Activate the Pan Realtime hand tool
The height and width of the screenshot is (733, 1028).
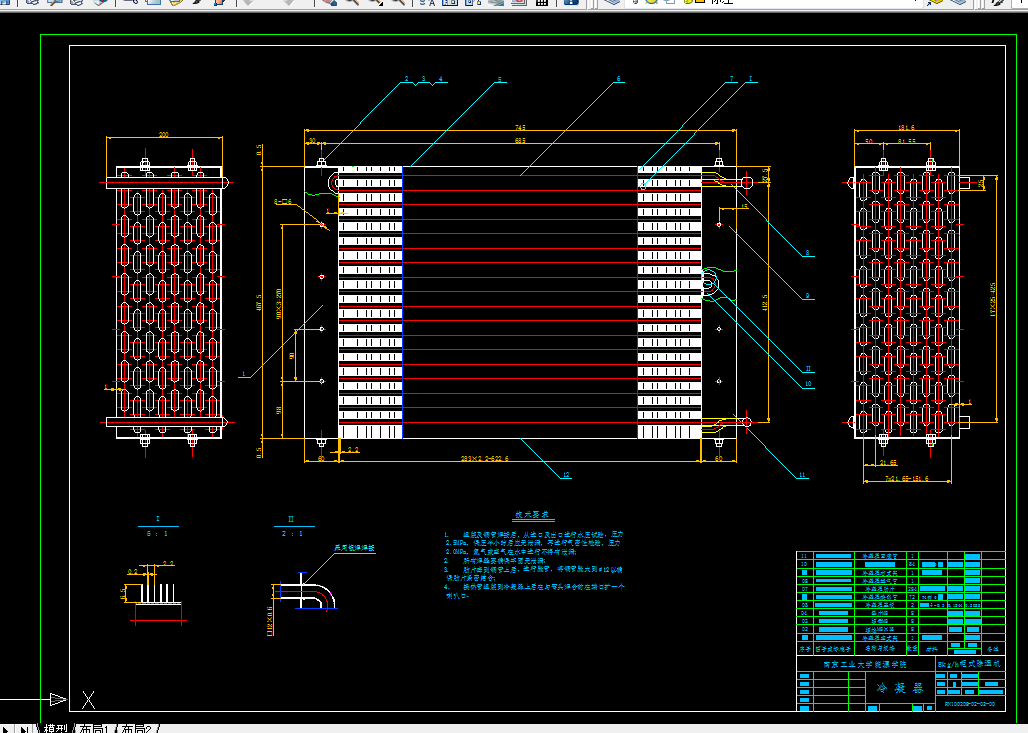pyautogui.click(x=330, y=2)
